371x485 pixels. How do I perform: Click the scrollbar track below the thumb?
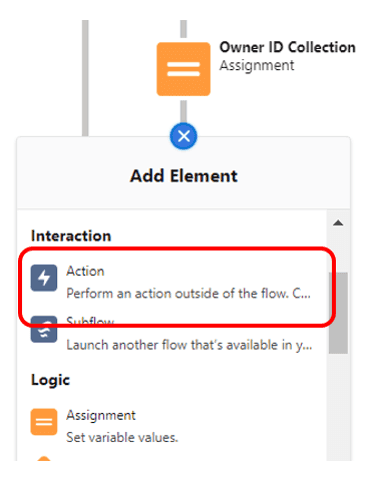338,407
